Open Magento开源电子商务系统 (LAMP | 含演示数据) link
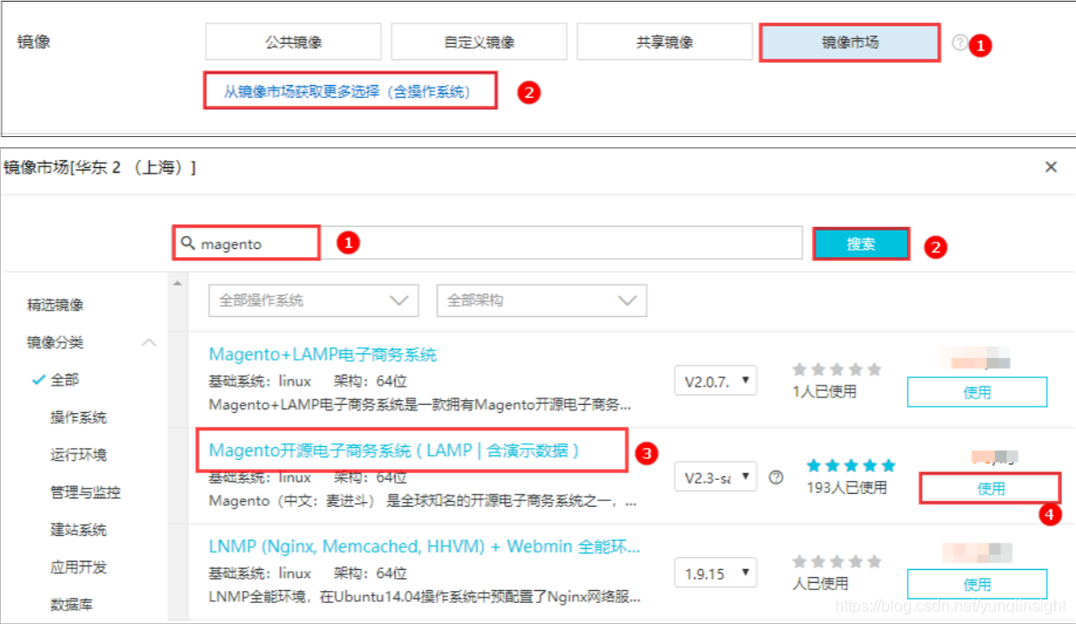This screenshot has height=624, width=1076. pos(394,450)
